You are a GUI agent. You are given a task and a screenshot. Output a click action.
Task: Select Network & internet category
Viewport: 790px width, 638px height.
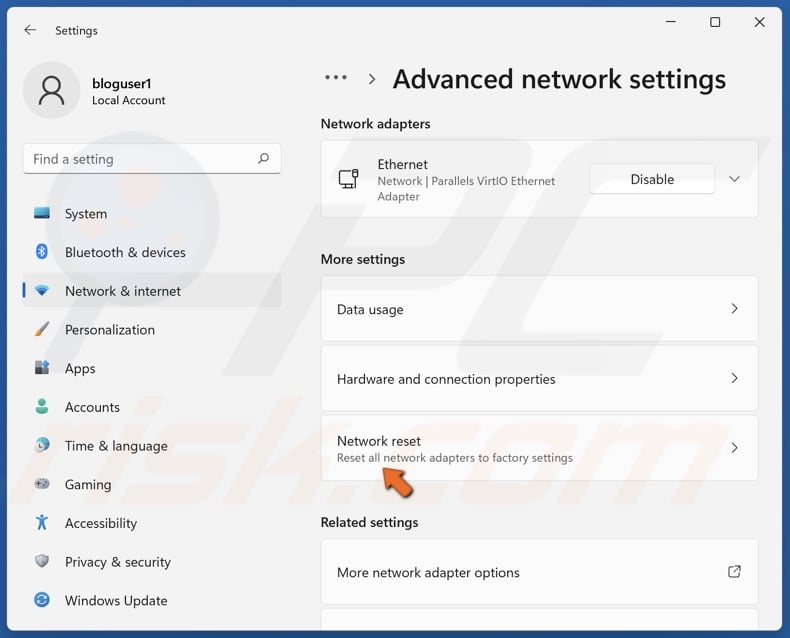click(x=152, y=291)
